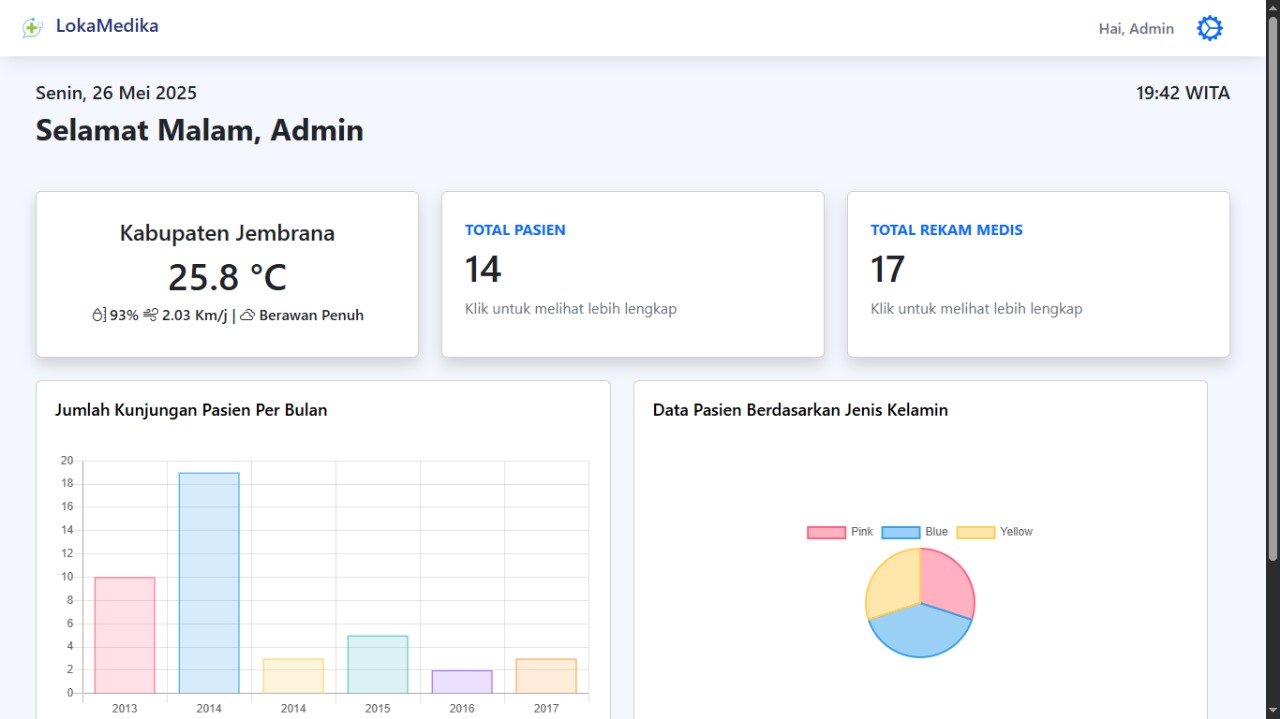Screen dimensions: 1280x719
Task: Click the purple 2016 bar
Action: tap(462, 681)
